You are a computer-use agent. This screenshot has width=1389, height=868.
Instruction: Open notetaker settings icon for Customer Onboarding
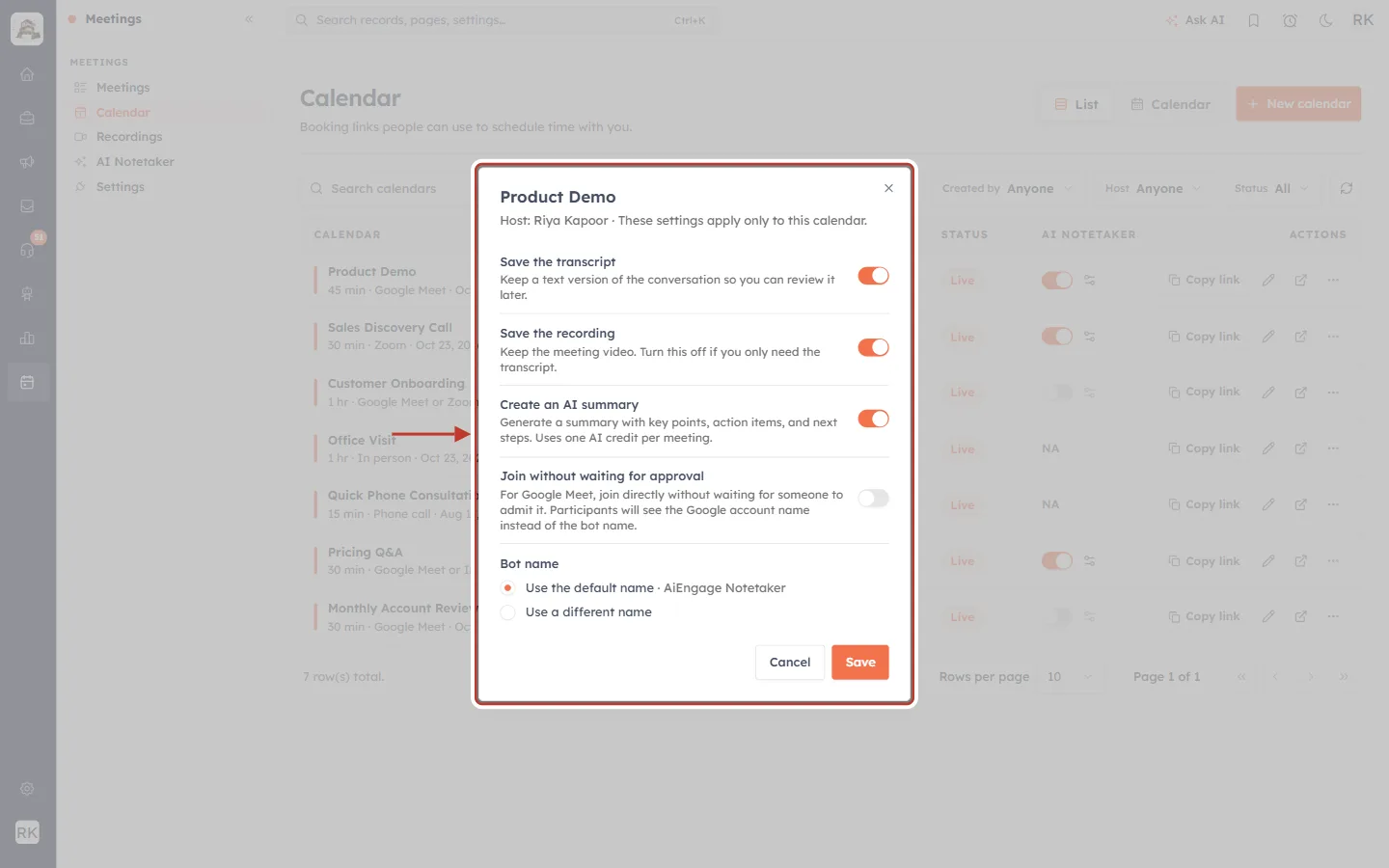coord(1089,393)
